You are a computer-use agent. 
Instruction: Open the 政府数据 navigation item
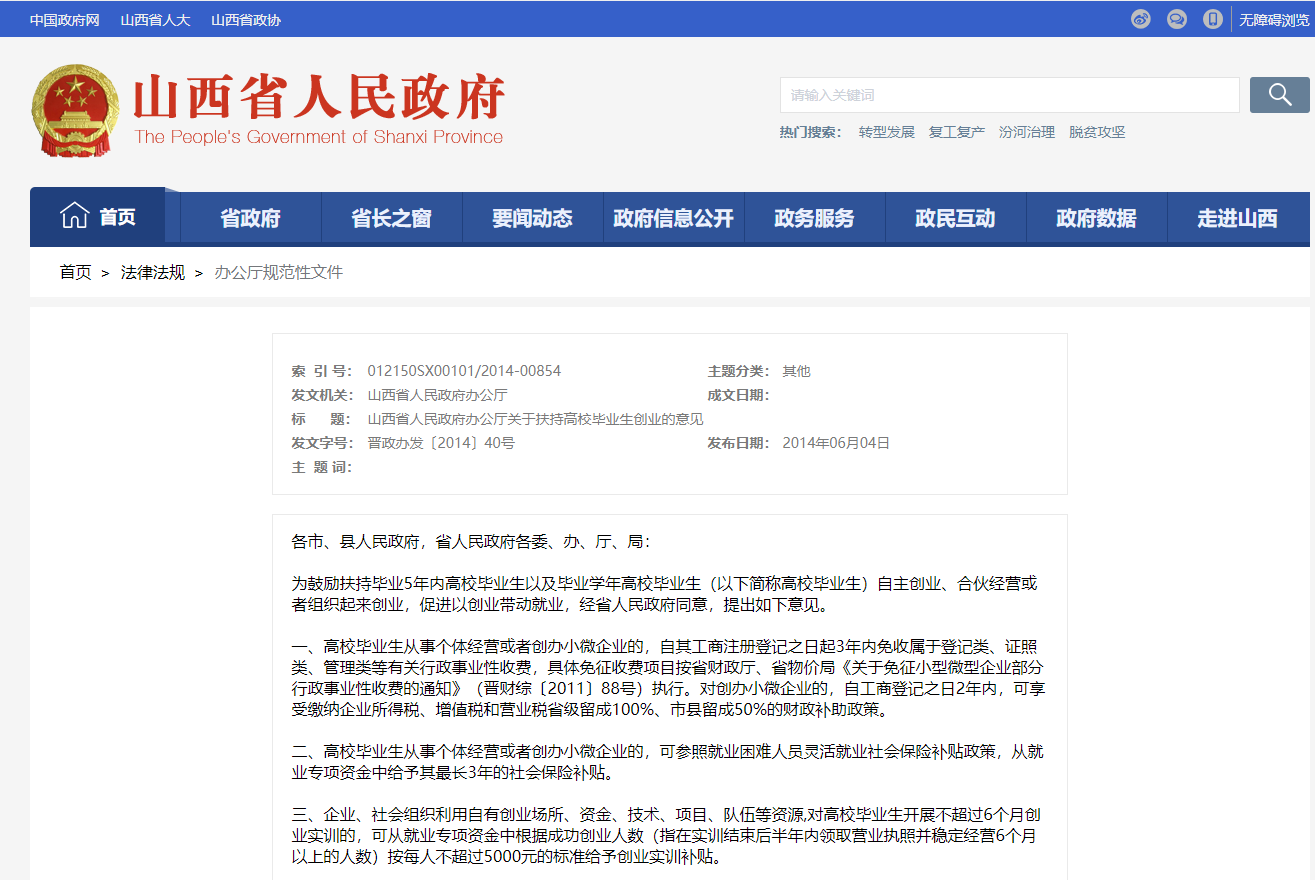point(1096,218)
